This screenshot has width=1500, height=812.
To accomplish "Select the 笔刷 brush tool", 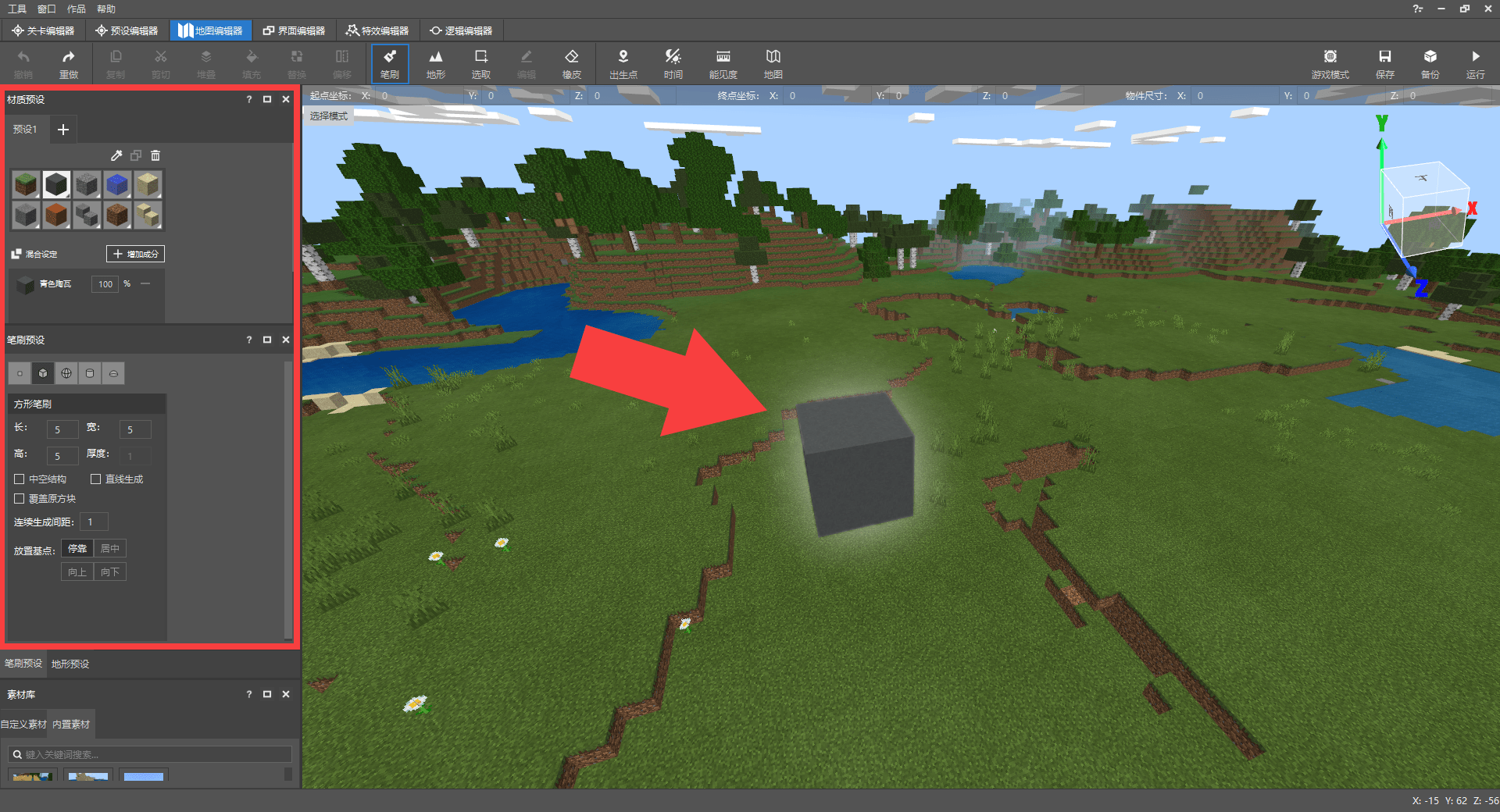I will point(390,63).
